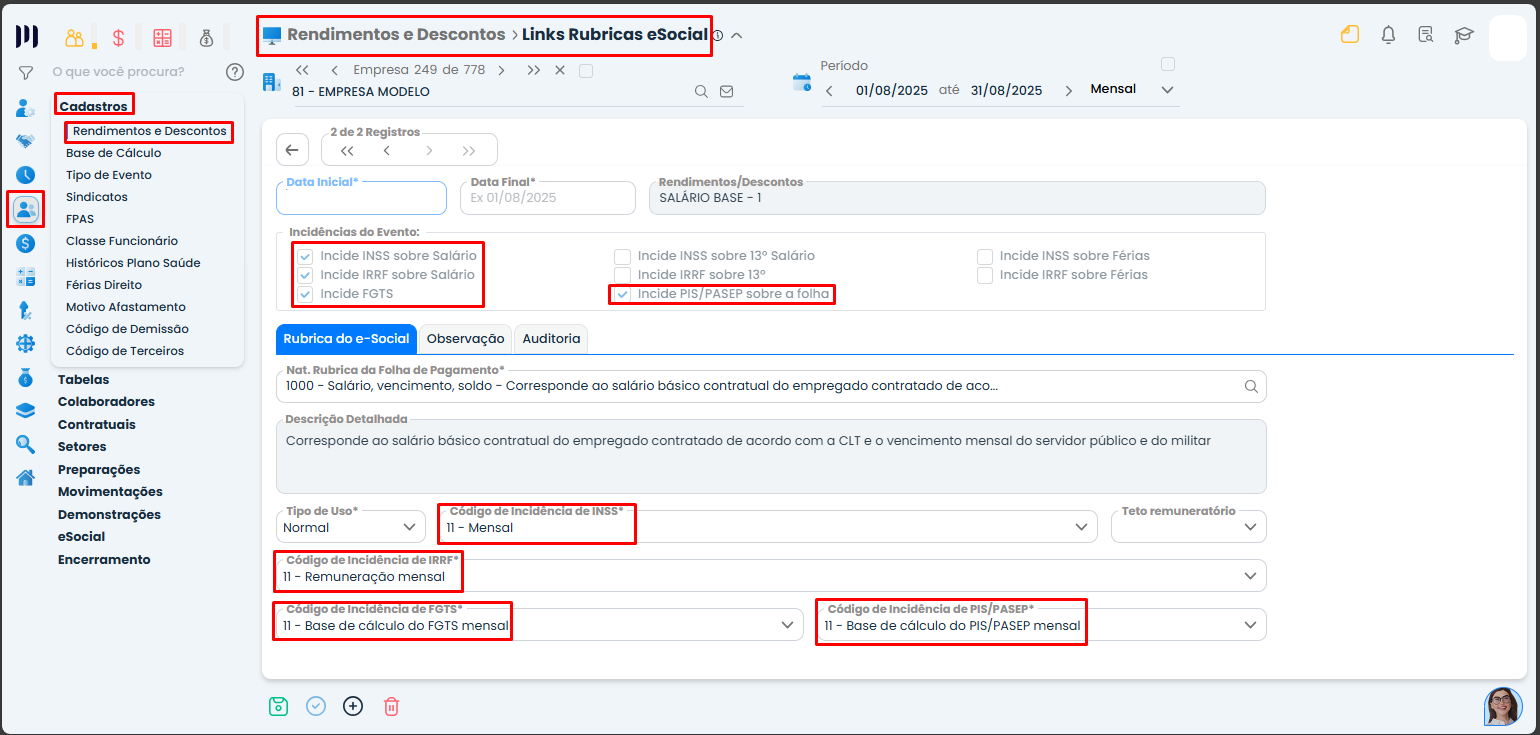Viewport: 1540px width, 735px height.
Task: Open Base de Cálculo menu item
Action: [x=114, y=153]
